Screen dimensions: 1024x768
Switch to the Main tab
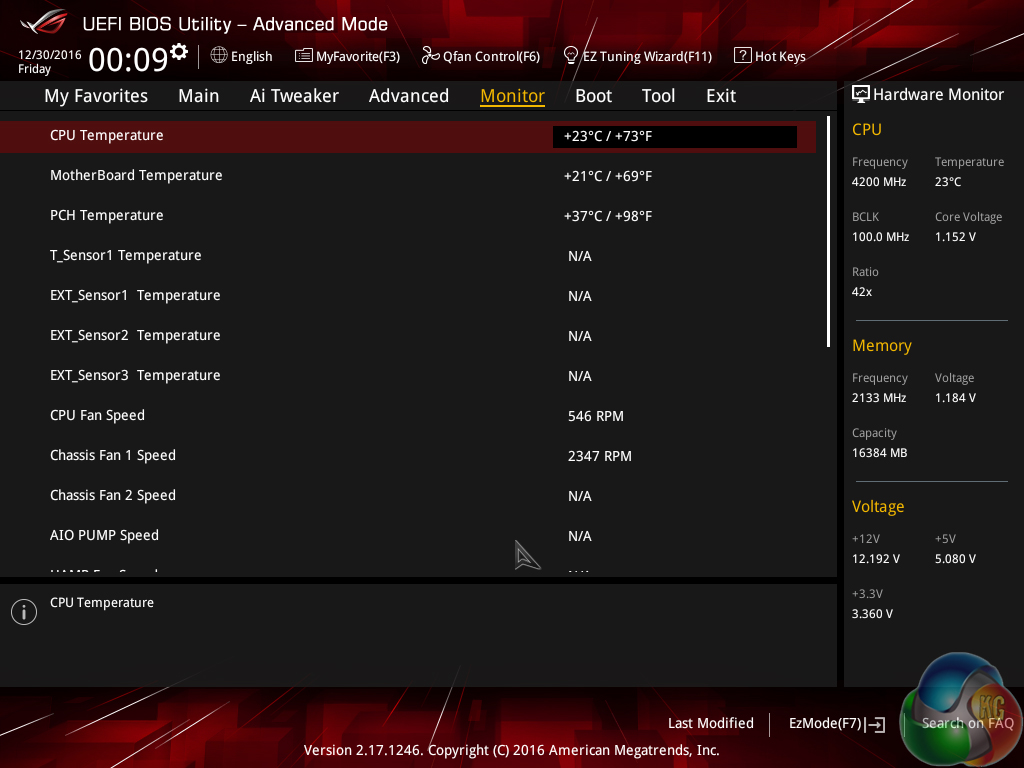click(199, 96)
